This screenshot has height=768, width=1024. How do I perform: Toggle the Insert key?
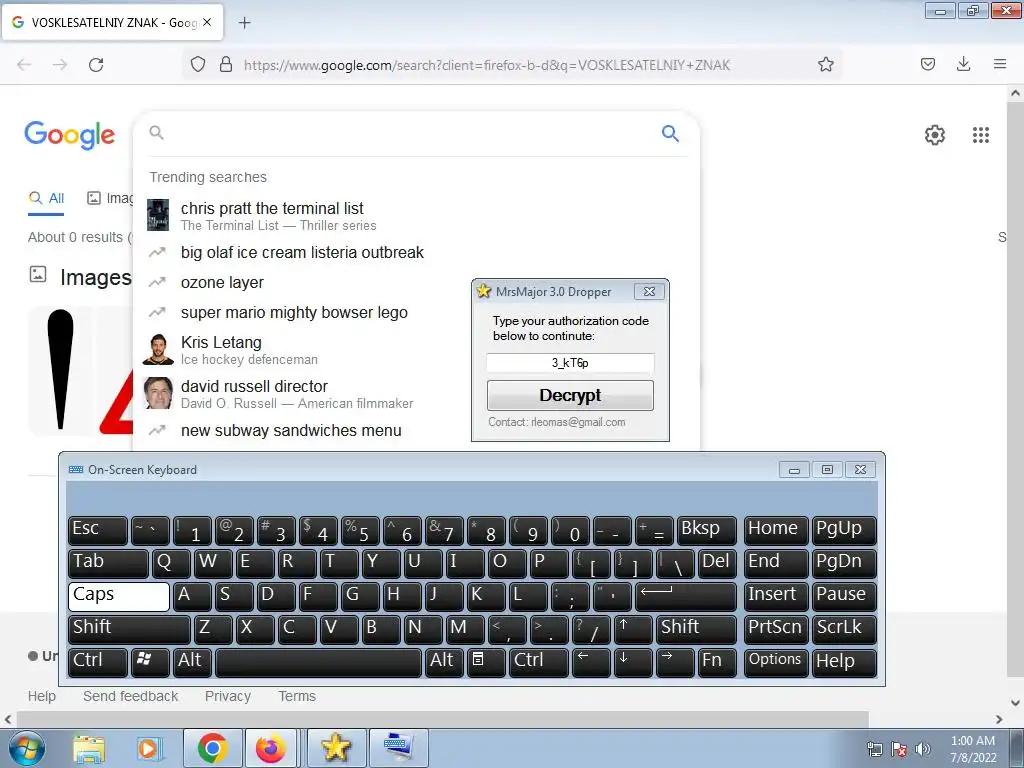[776, 596]
